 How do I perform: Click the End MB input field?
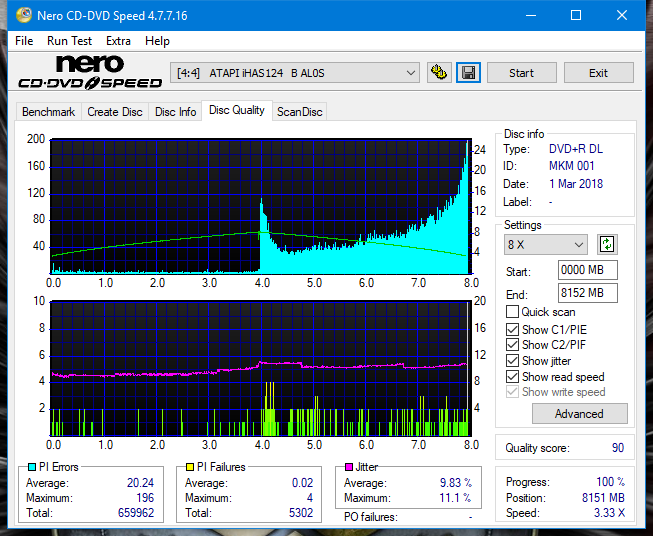click(x=587, y=293)
